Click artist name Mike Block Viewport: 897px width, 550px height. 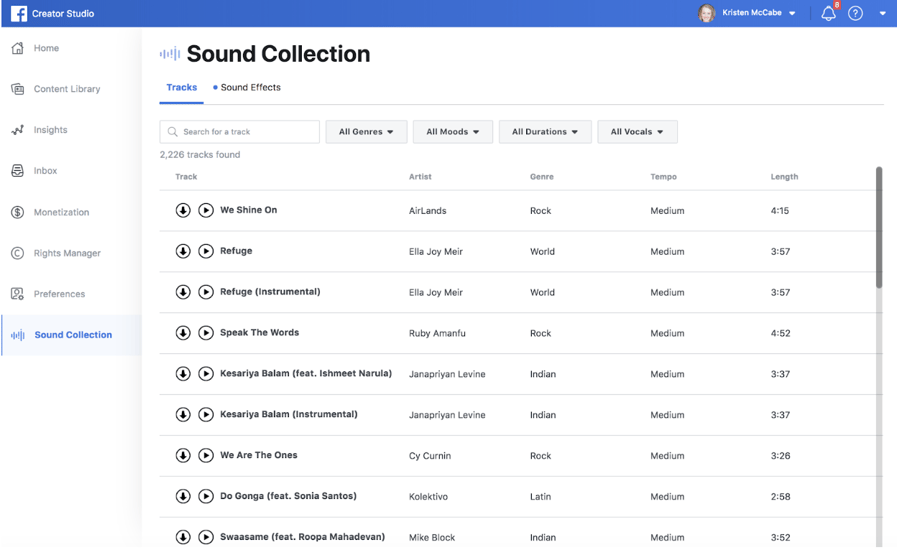coord(432,537)
